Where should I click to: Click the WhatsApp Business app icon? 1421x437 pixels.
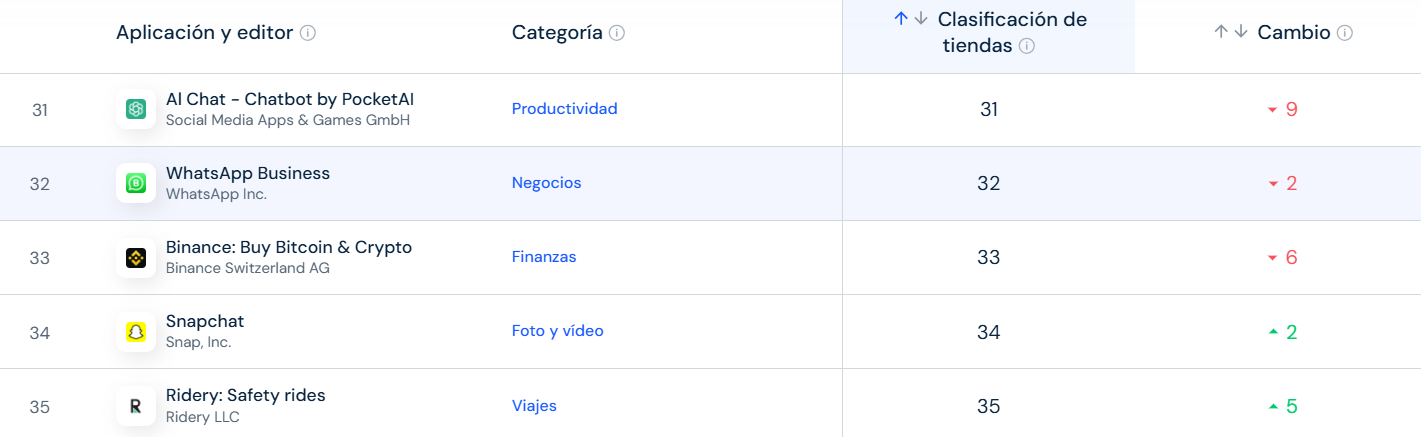point(136,183)
